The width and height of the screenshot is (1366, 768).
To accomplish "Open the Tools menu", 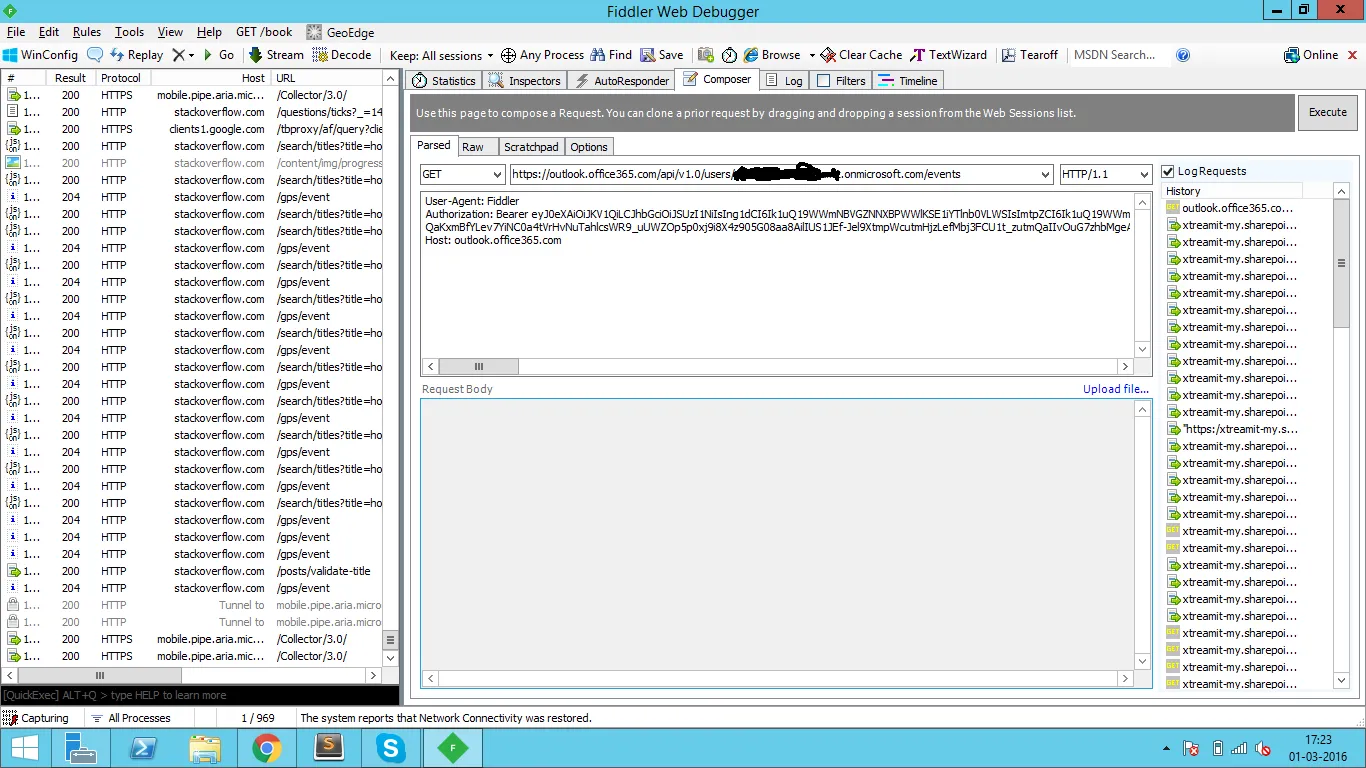I will (x=129, y=32).
